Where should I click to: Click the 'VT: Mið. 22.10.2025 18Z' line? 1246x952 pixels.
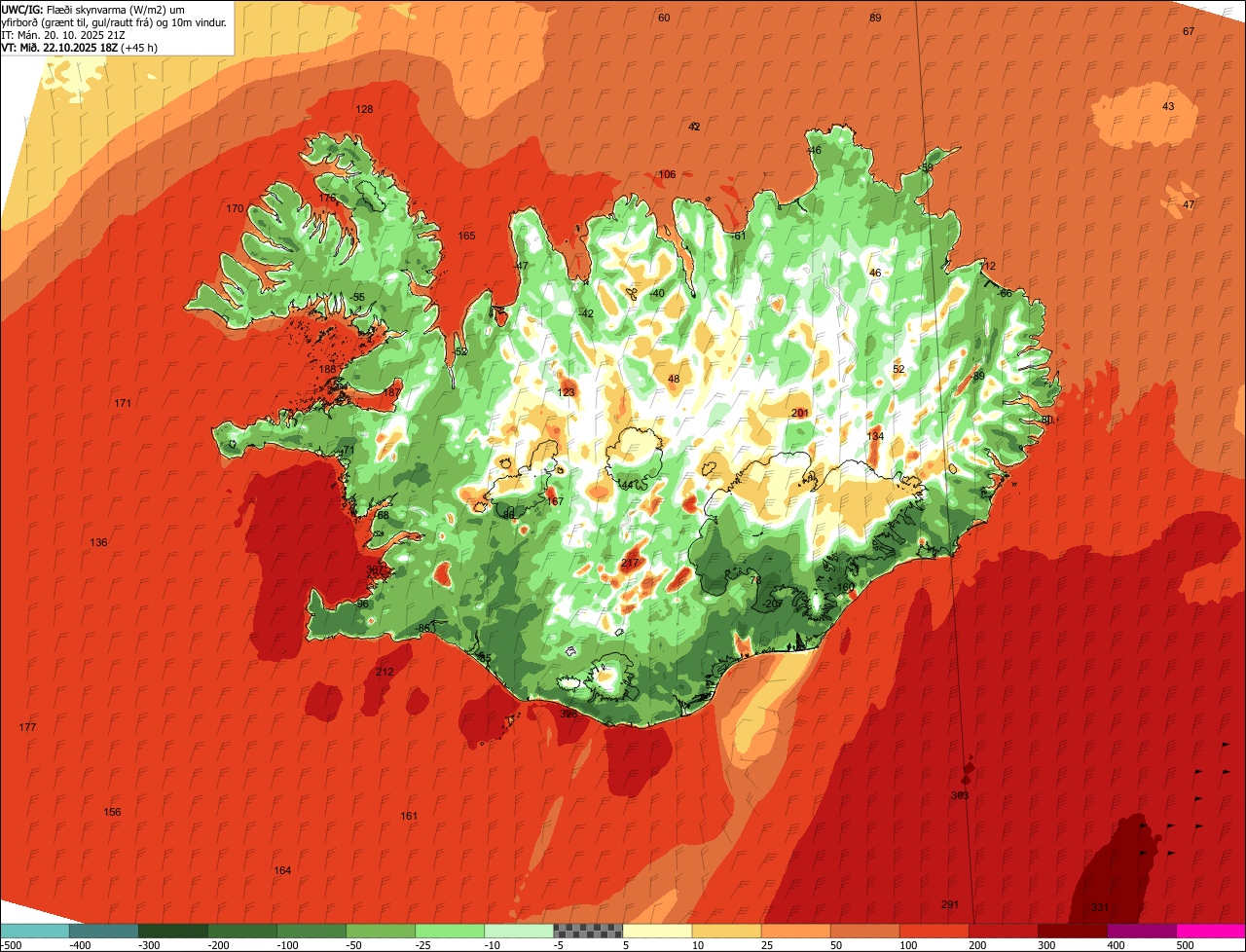(80, 47)
